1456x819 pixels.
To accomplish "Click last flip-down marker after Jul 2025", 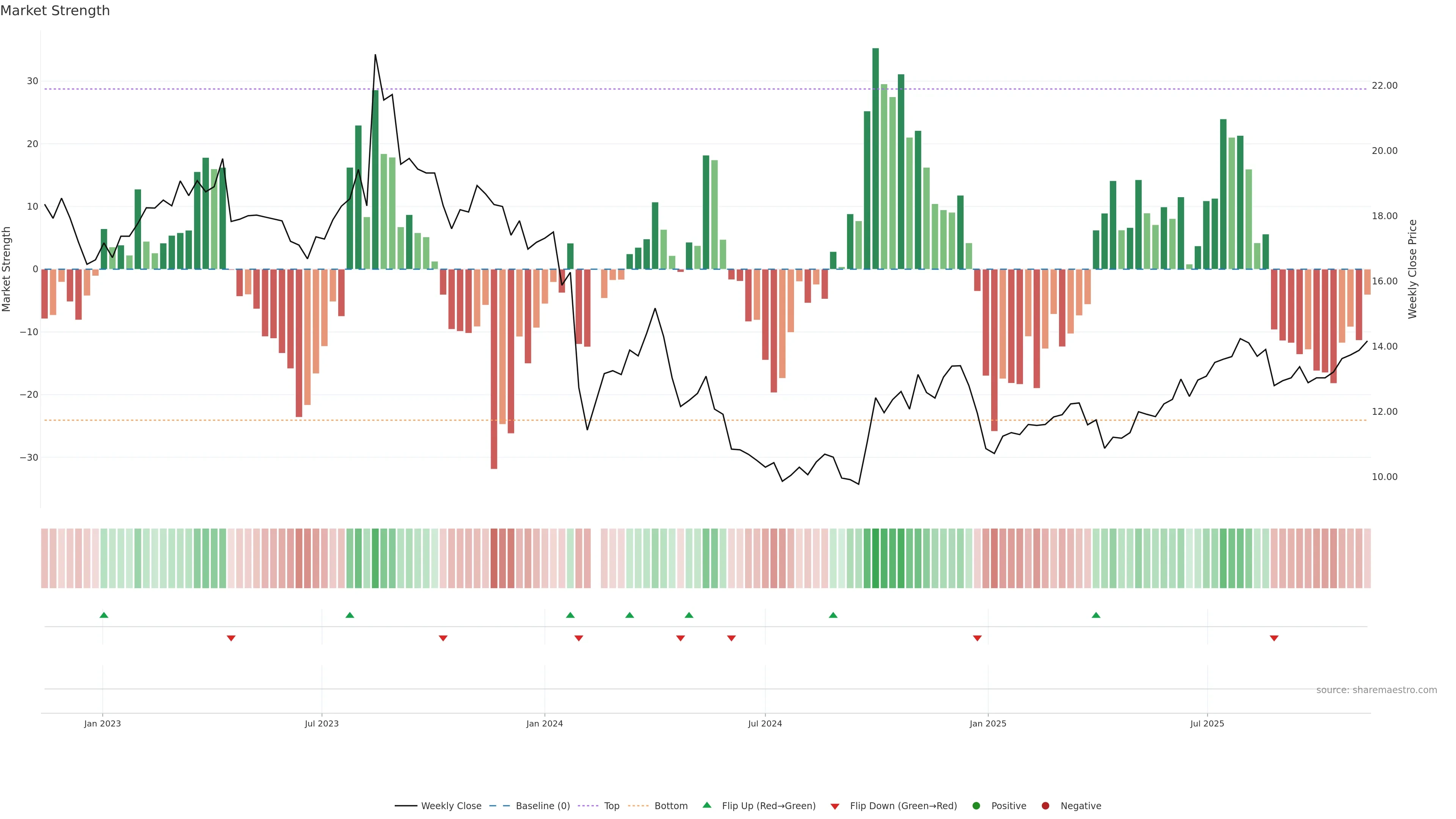I will (1274, 638).
